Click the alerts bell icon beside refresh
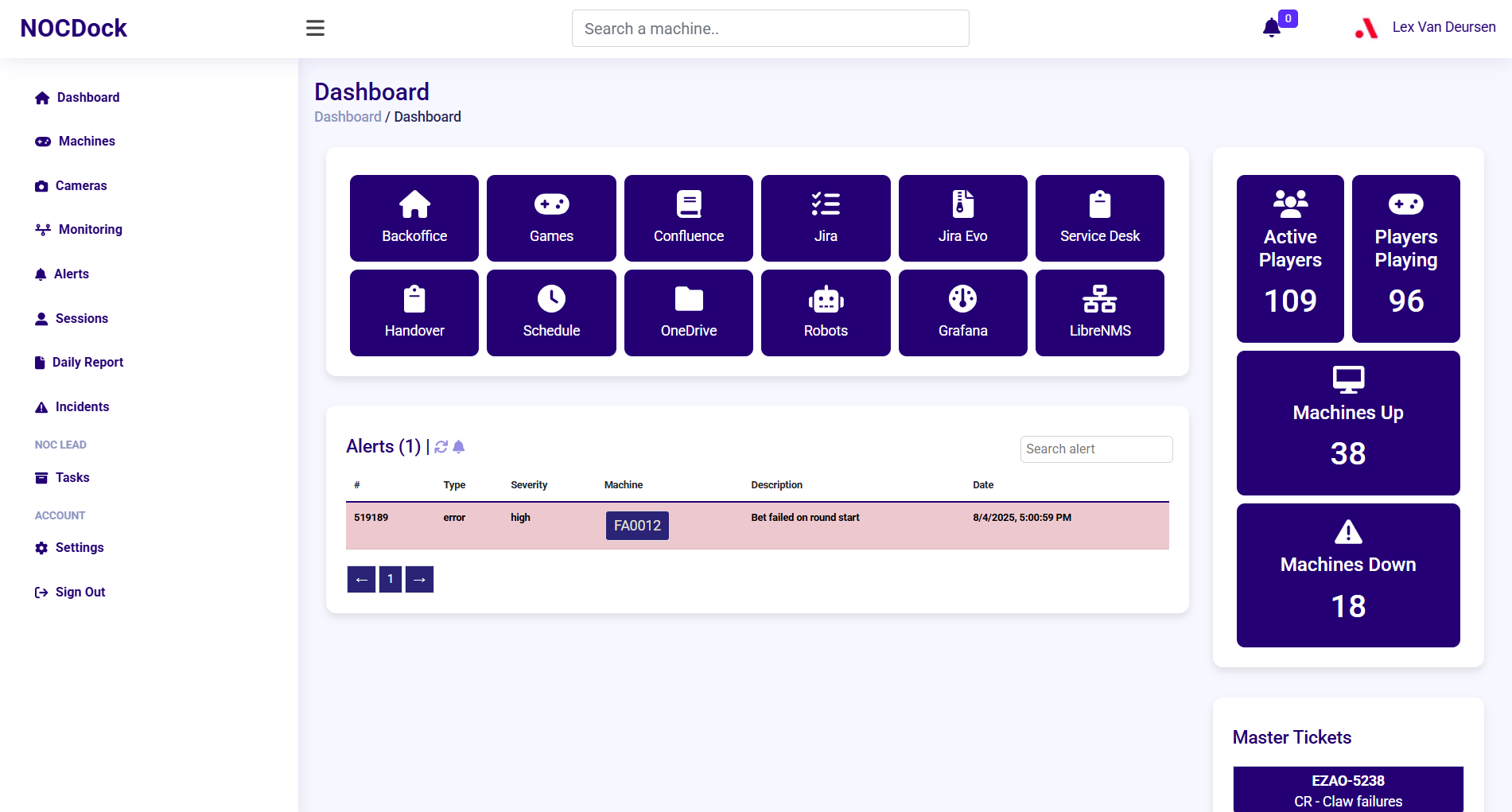Screen dimensions: 1512x812 459,447
